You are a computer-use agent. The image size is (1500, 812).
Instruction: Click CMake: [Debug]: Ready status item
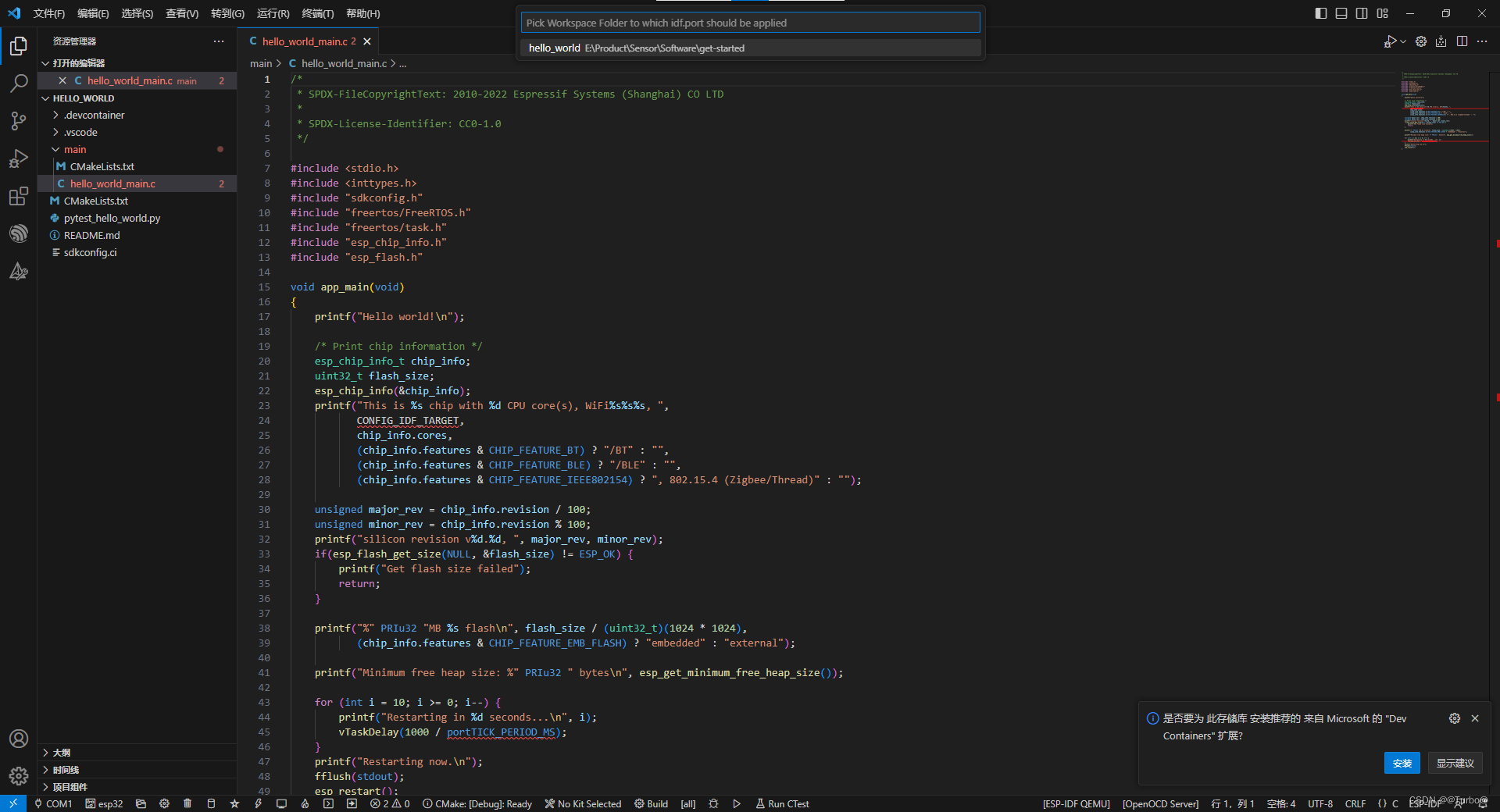[477, 803]
